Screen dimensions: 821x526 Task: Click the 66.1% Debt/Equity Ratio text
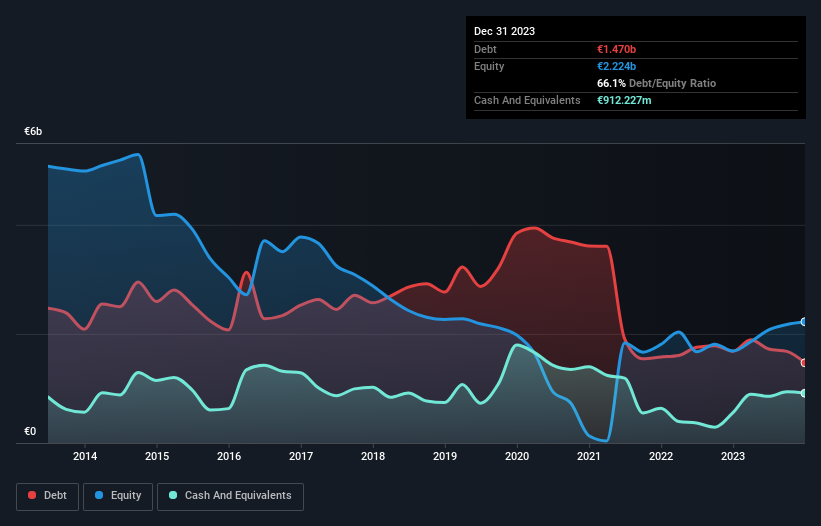pyautogui.click(x=656, y=83)
